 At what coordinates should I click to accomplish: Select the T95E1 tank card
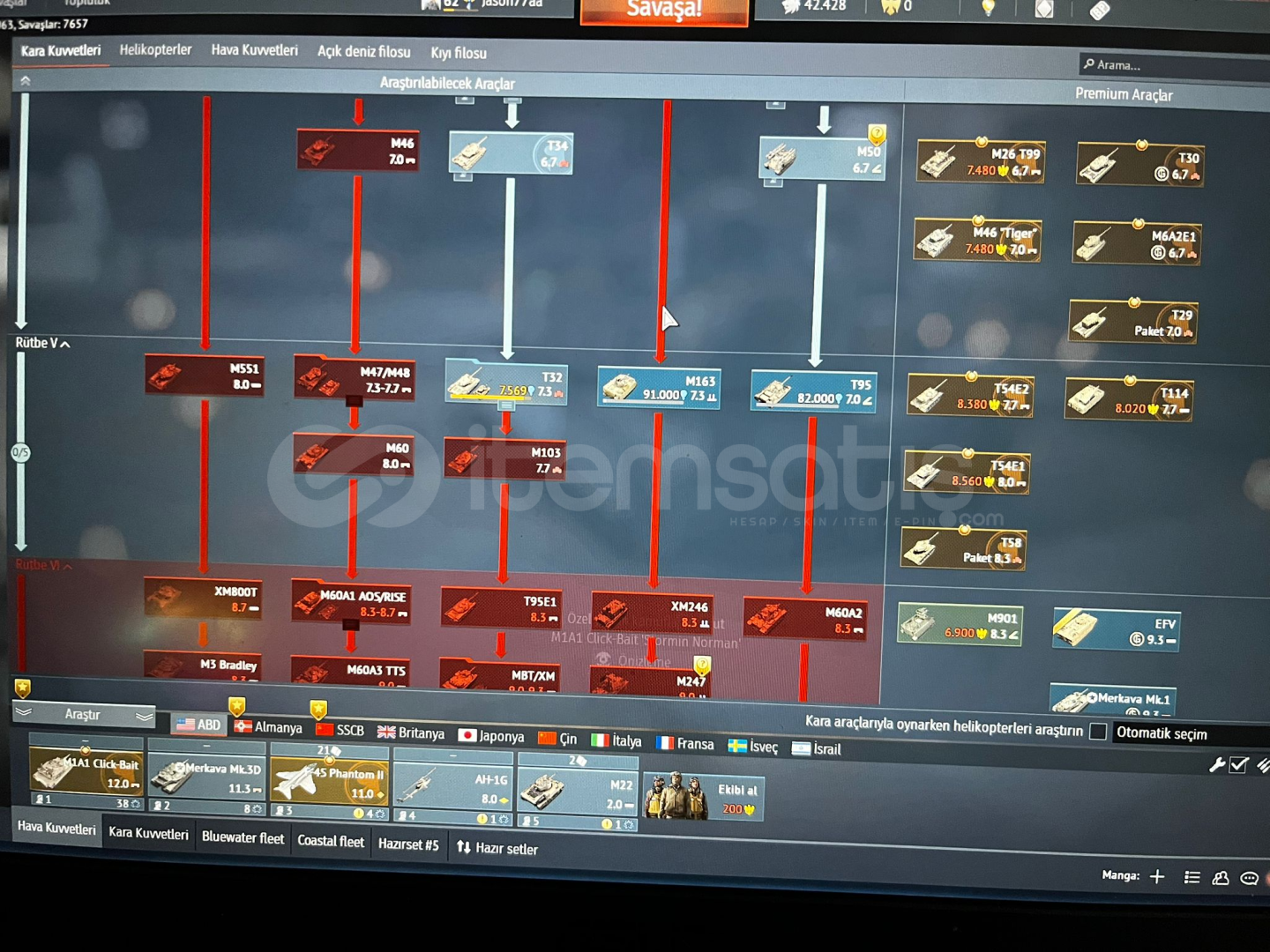501,608
